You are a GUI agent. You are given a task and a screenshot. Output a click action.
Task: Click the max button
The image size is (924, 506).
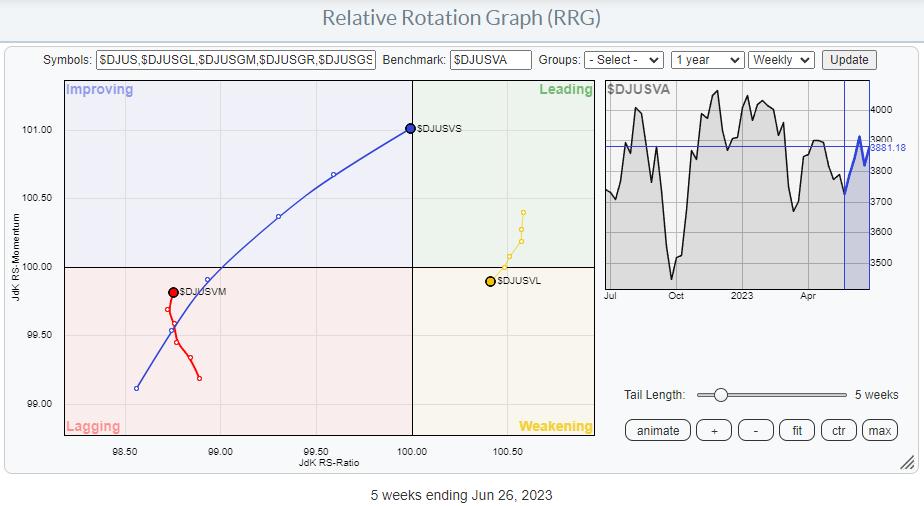tap(879, 431)
